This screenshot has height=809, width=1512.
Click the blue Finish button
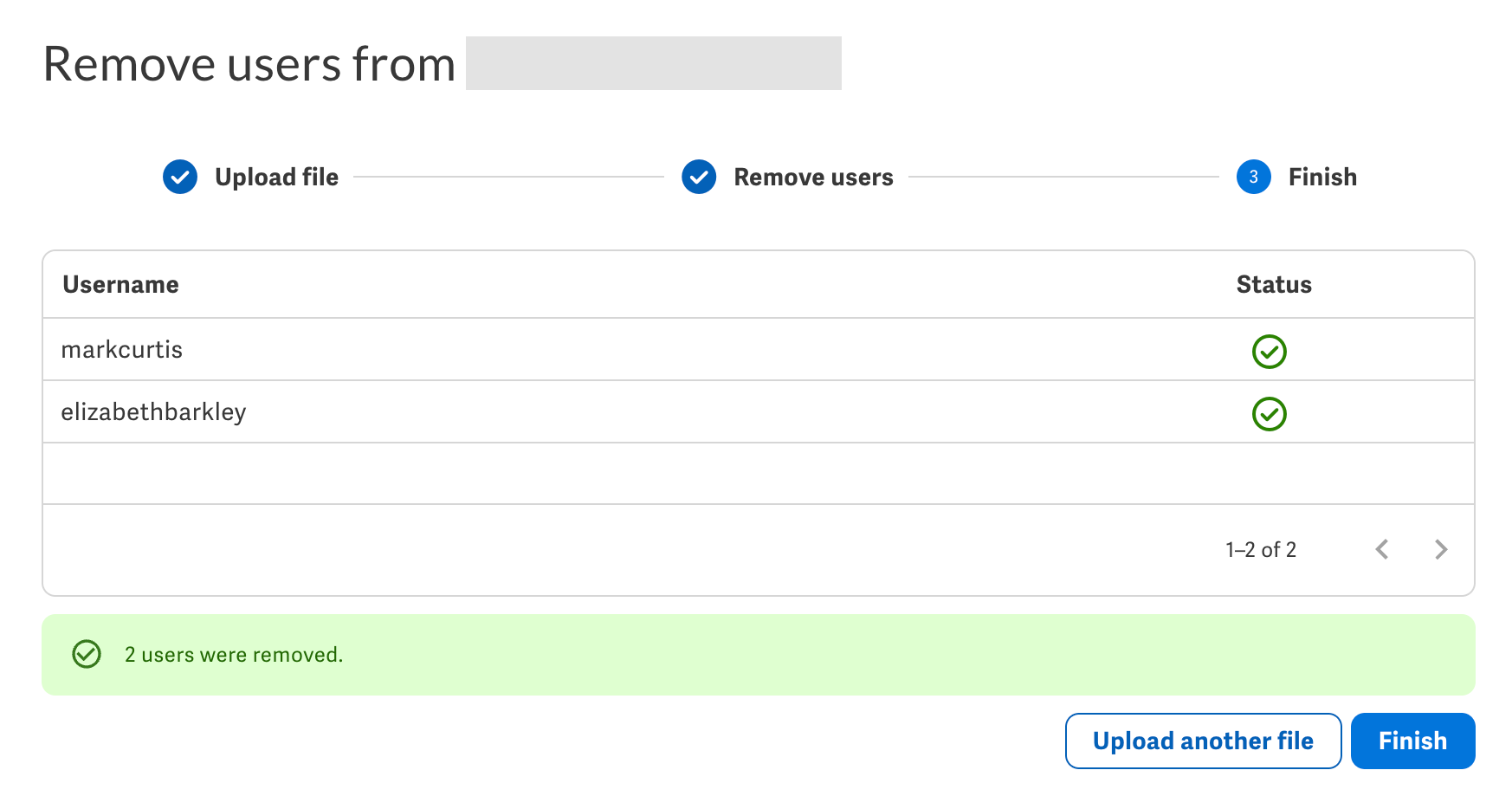coord(1412,741)
